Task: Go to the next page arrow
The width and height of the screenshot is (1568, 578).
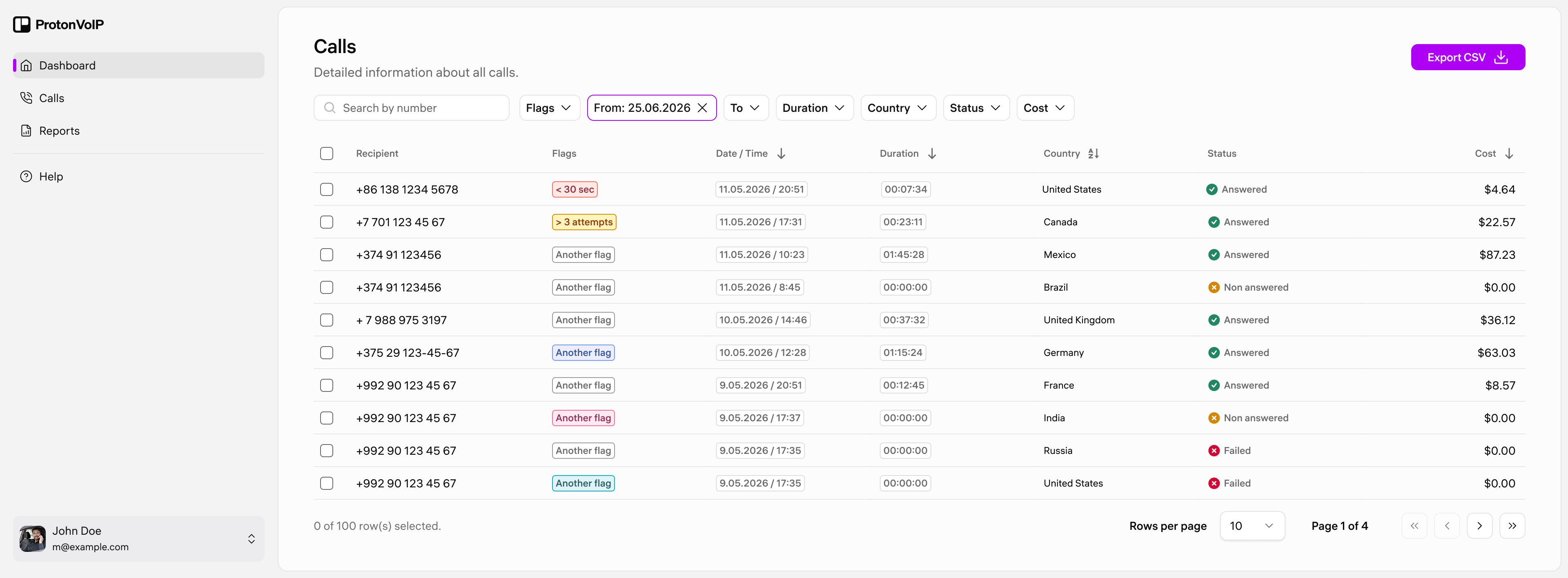Action: [x=1479, y=526]
